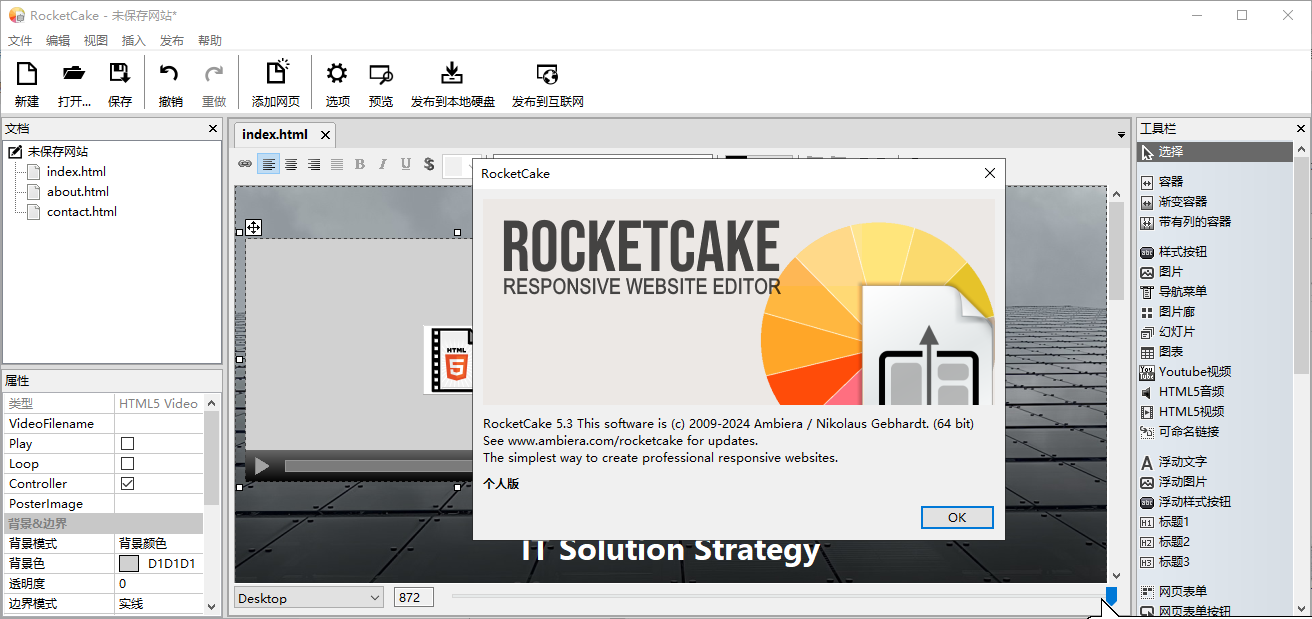This screenshot has width=1312, height=619.
Task: Enable the Loop checkbox
Action: (x=125, y=463)
